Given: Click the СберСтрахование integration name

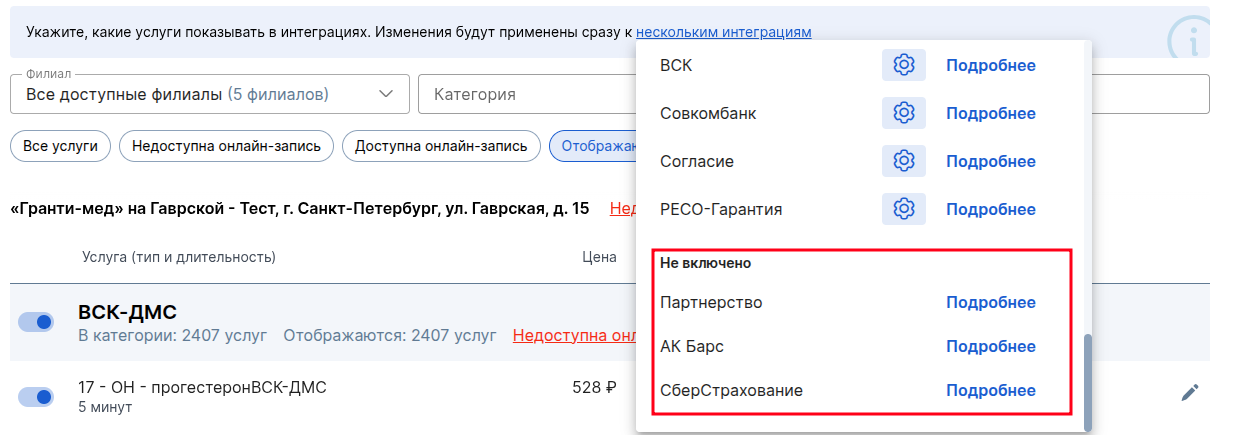Looking at the screenshot, I should click(731, 390).
